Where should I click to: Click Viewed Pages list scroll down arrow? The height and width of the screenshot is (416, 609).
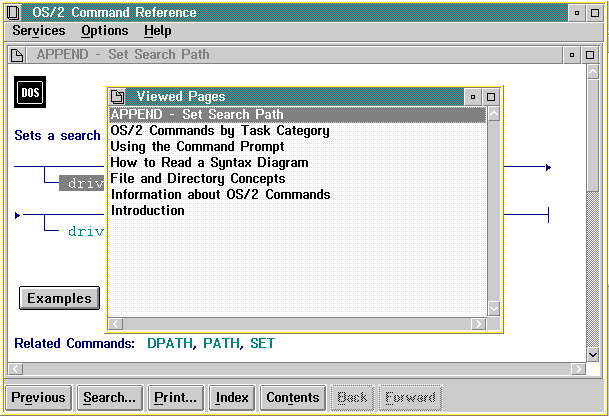494,309
